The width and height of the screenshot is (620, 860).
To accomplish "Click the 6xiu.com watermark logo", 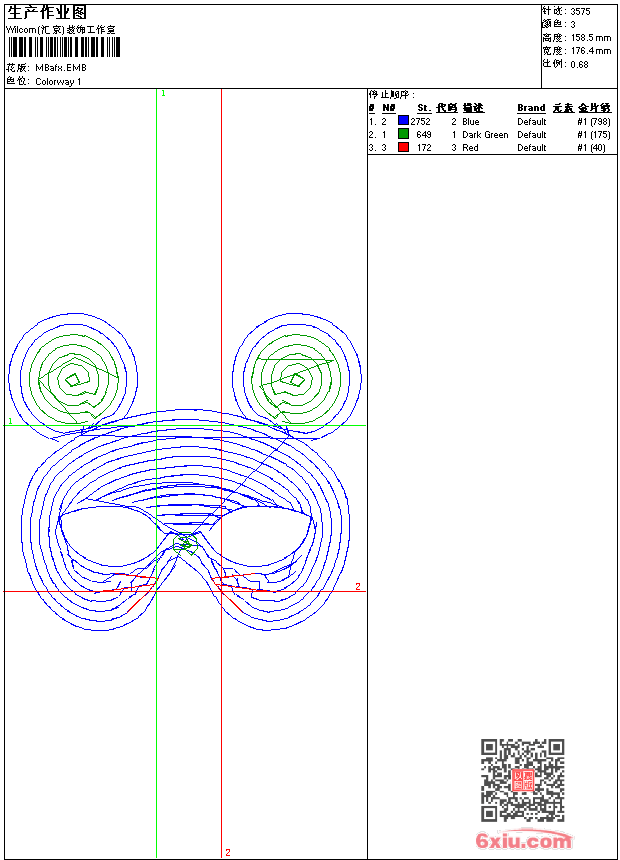I will pos(523,840).
